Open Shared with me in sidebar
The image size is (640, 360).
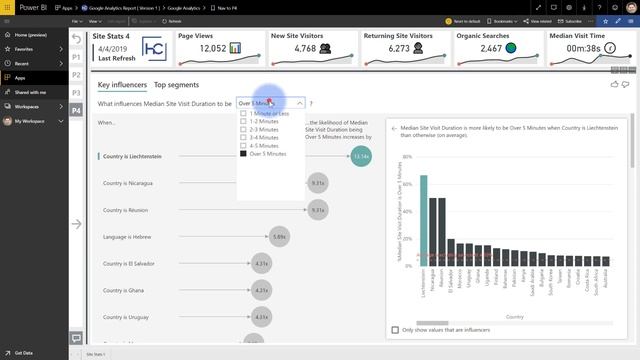30,92
